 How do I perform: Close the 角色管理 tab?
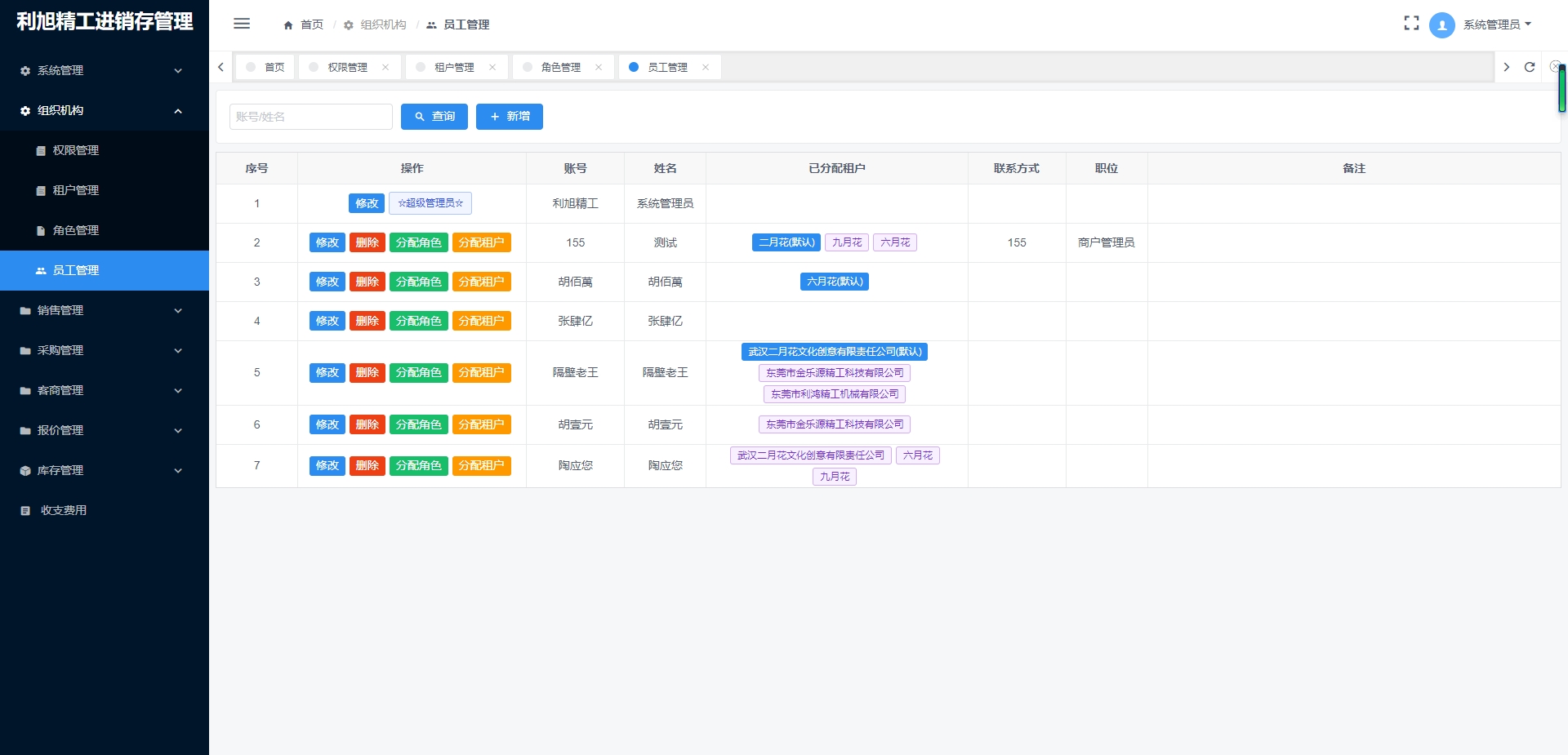[599, 67]
